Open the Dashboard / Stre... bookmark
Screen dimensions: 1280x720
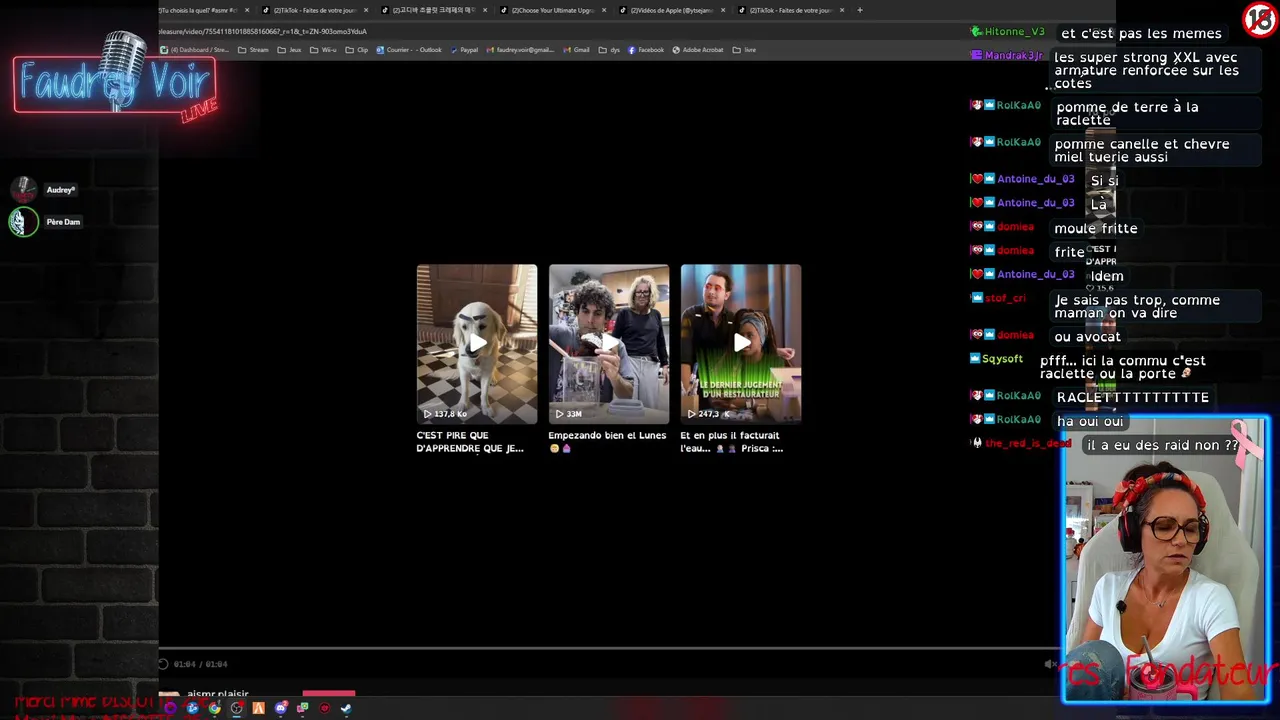point(195,50)
